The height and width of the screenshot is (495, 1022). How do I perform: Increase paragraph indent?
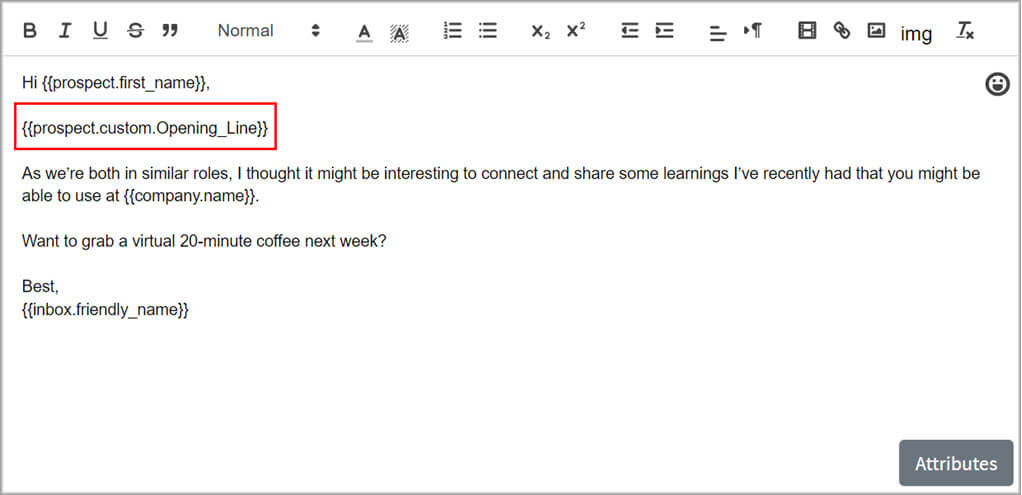coord(664,31)
